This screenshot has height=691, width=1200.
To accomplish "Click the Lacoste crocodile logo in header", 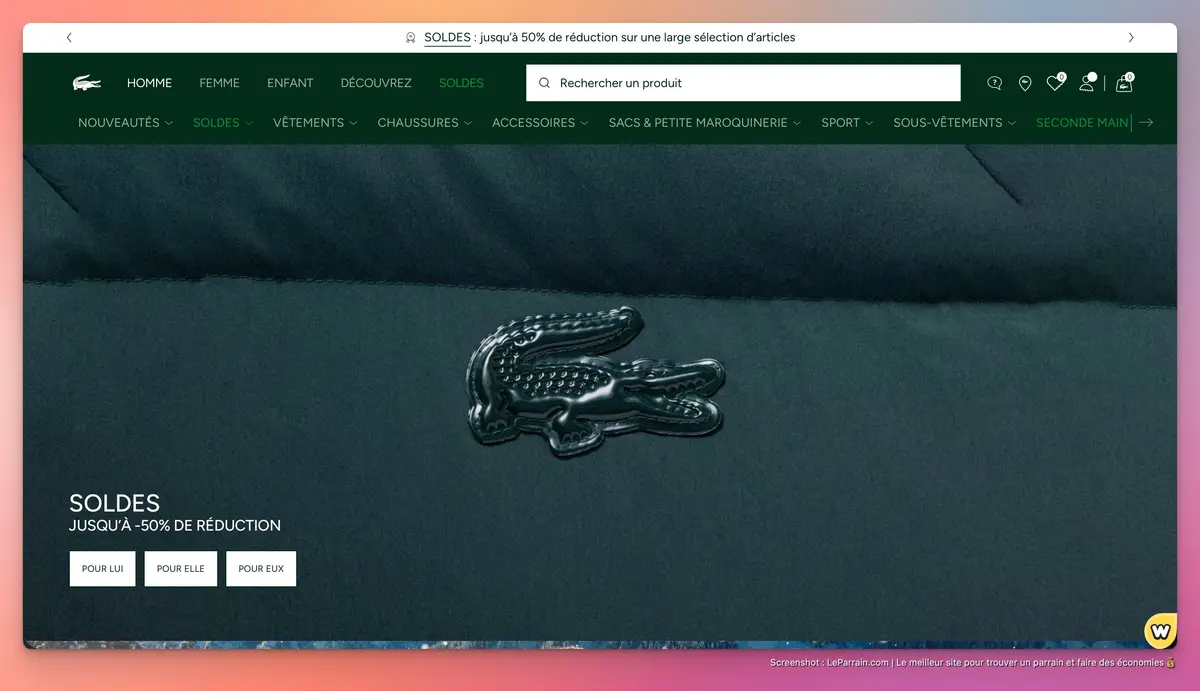I will point(87,83).
